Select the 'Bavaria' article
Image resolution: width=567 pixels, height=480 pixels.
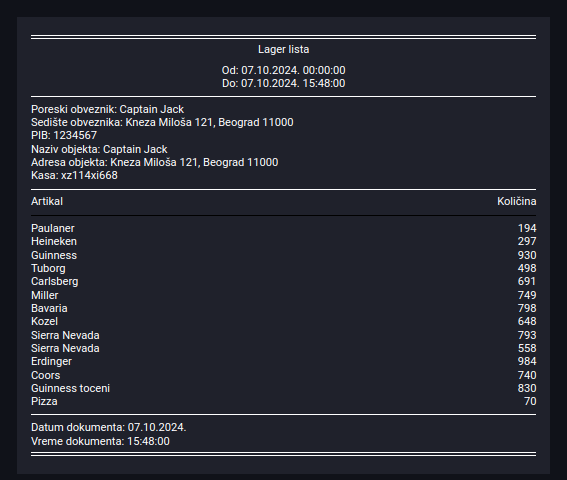(49, 308)
